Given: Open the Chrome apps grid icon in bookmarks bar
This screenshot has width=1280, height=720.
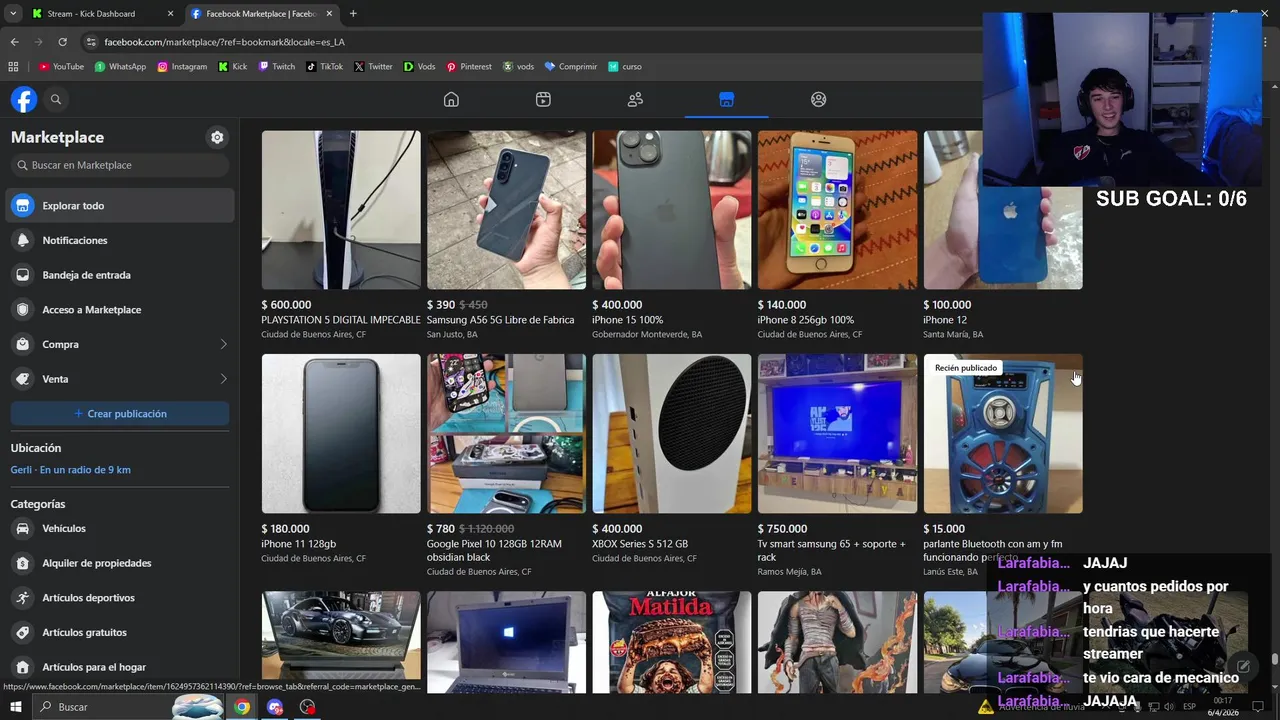Looking at the screenshot, I should (13, 67).
